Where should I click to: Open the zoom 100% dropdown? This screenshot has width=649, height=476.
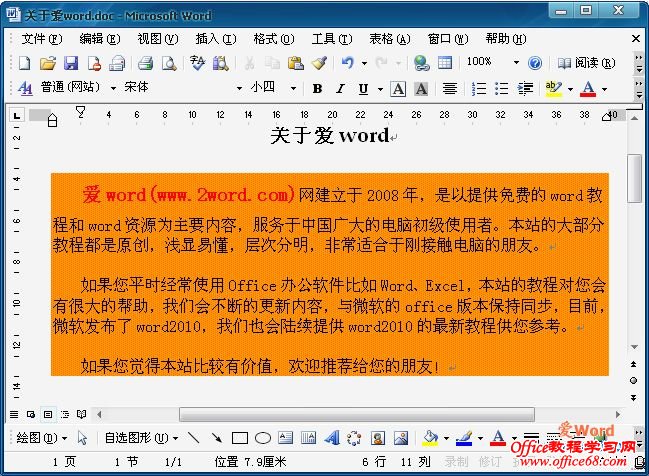click(x=516, y=63)
